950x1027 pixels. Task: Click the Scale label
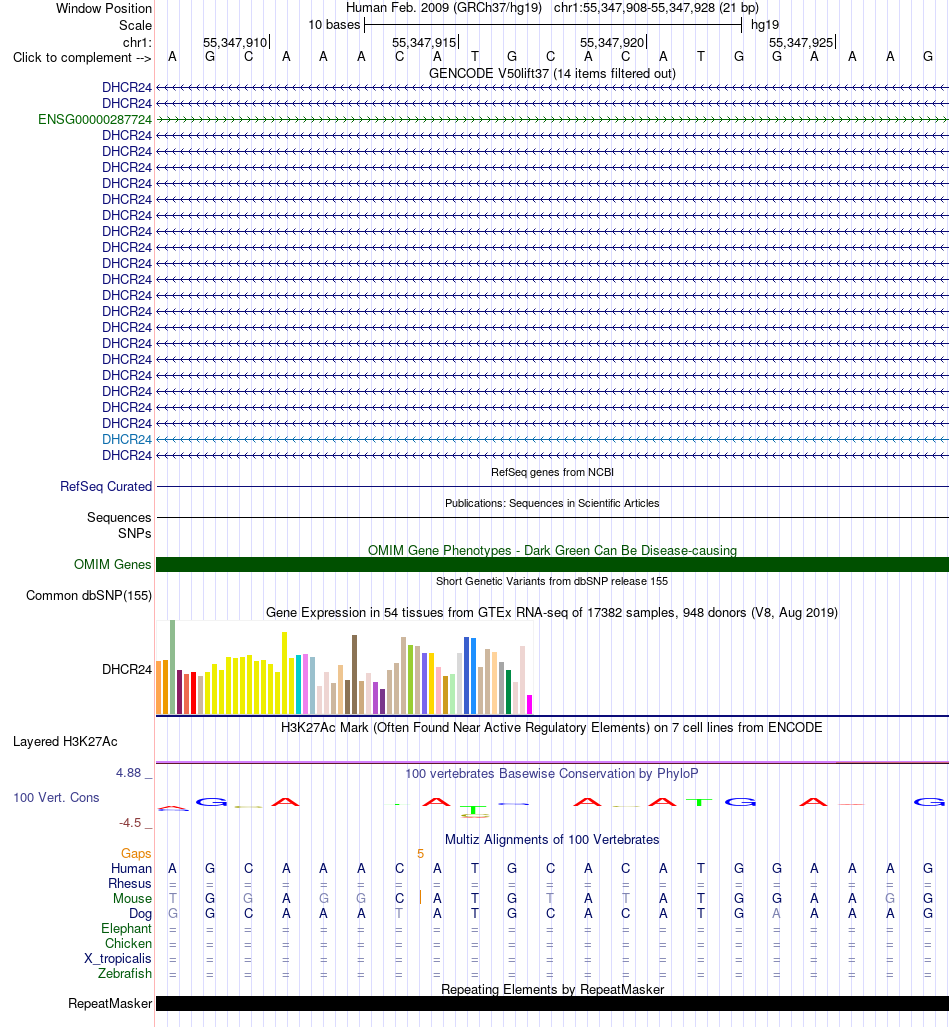tap(136, 26)
